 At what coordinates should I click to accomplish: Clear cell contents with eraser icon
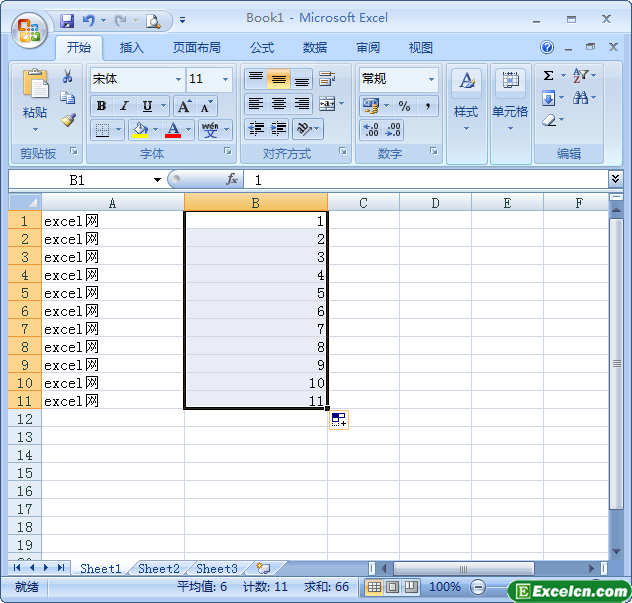tap(549, 120)
